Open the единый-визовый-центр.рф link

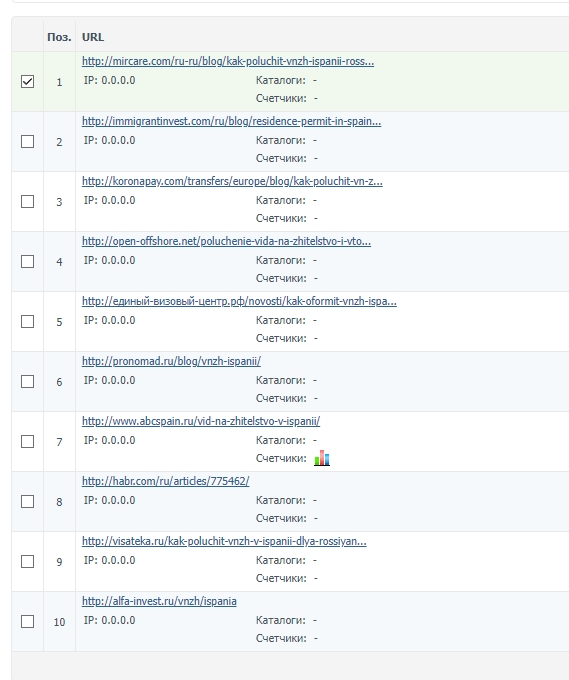pyautogui.click(x=239, y=301)
